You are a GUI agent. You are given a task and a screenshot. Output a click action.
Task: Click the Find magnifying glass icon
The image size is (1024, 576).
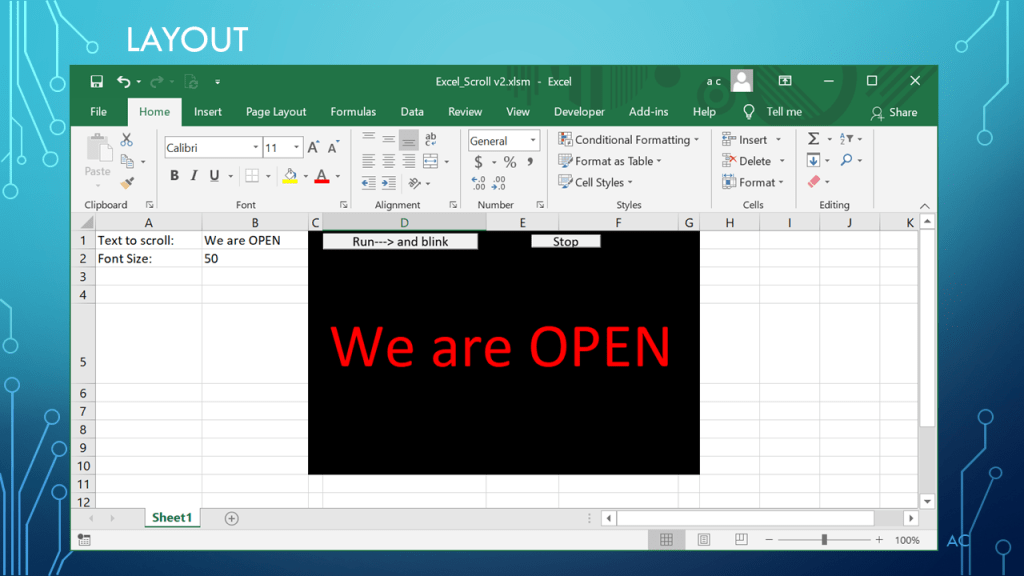[845, 161]
